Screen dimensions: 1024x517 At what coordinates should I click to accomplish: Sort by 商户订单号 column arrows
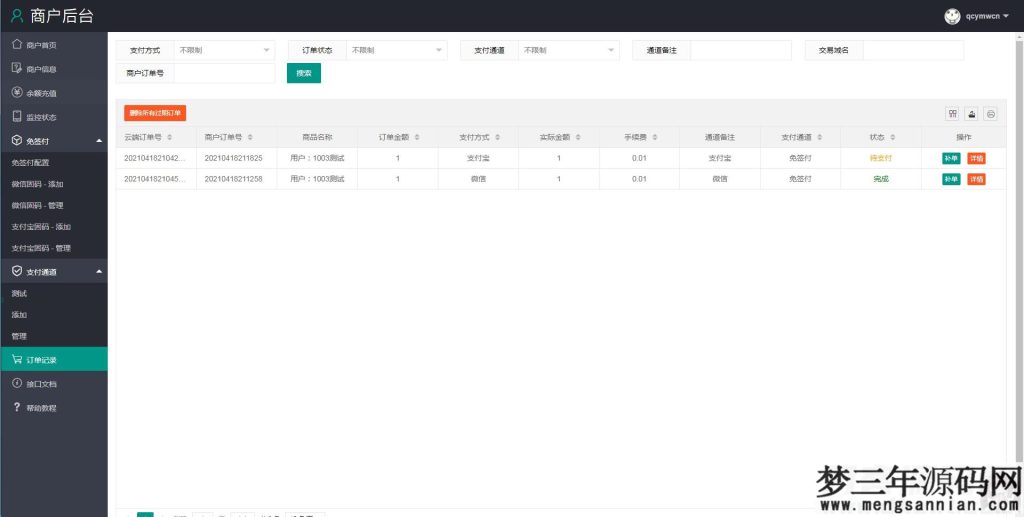250,137
